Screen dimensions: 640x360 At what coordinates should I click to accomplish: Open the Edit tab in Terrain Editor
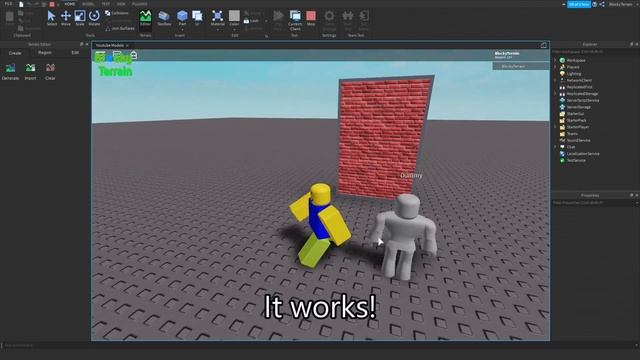pyautogui.click(x=75, y=53)
